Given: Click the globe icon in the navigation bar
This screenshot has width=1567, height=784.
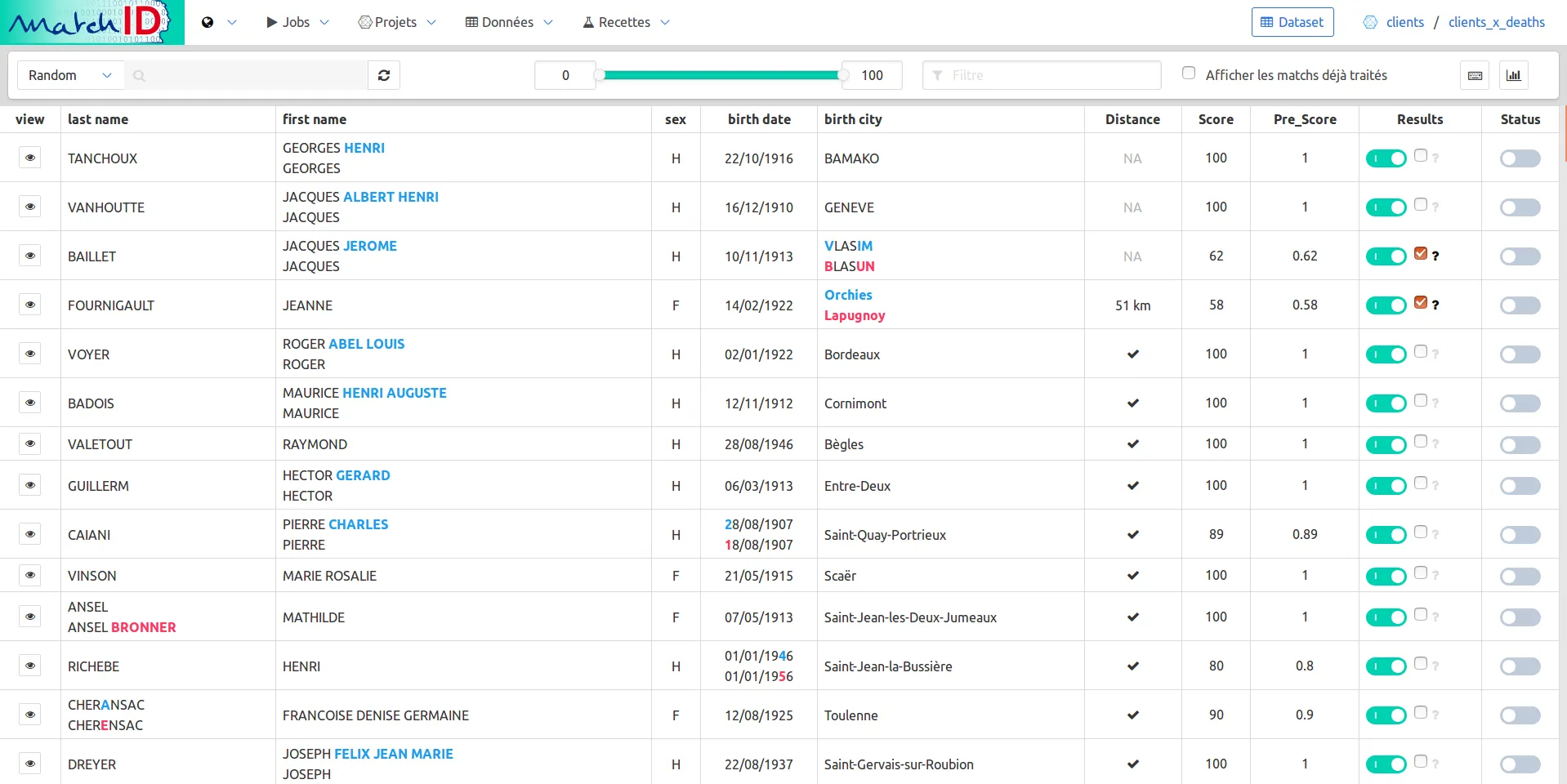Looking at the screenshot, I should [207, 22].
